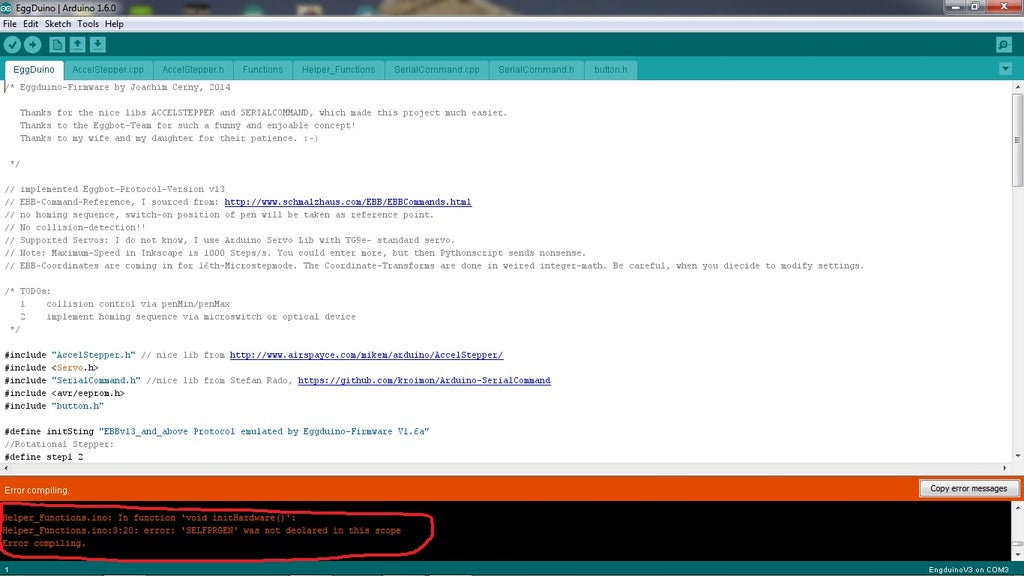
Task: Click the console scroll up arrow
Action: click(x=1017, y=507)
